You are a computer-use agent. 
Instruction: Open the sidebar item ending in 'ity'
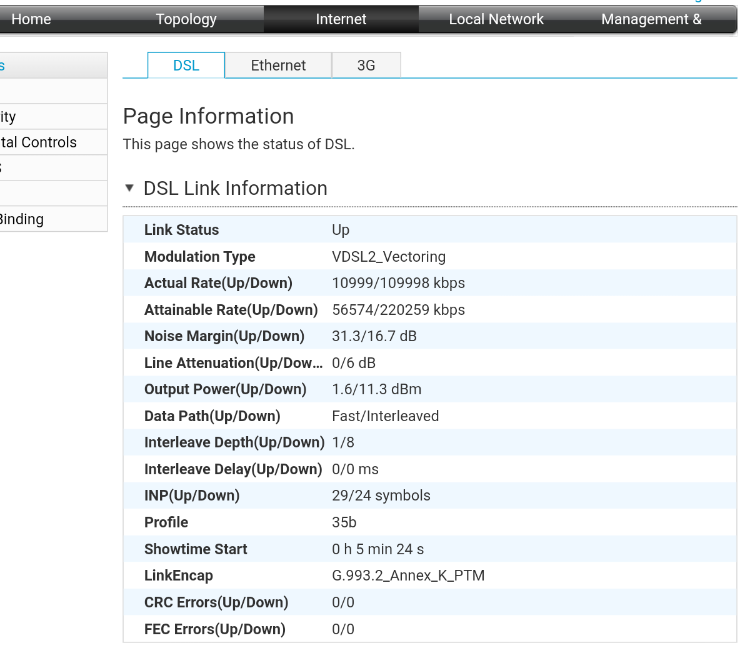click(x=53, y=116)
